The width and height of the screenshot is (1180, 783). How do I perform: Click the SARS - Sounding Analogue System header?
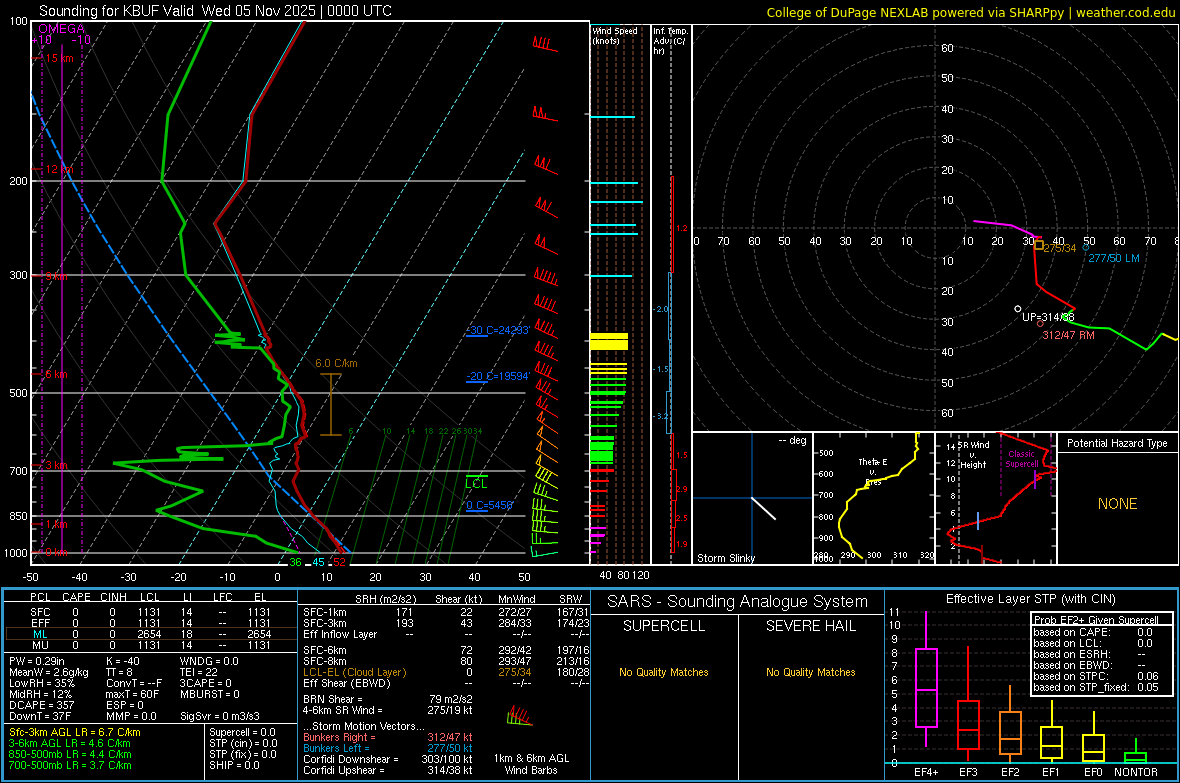click(738, 602)
